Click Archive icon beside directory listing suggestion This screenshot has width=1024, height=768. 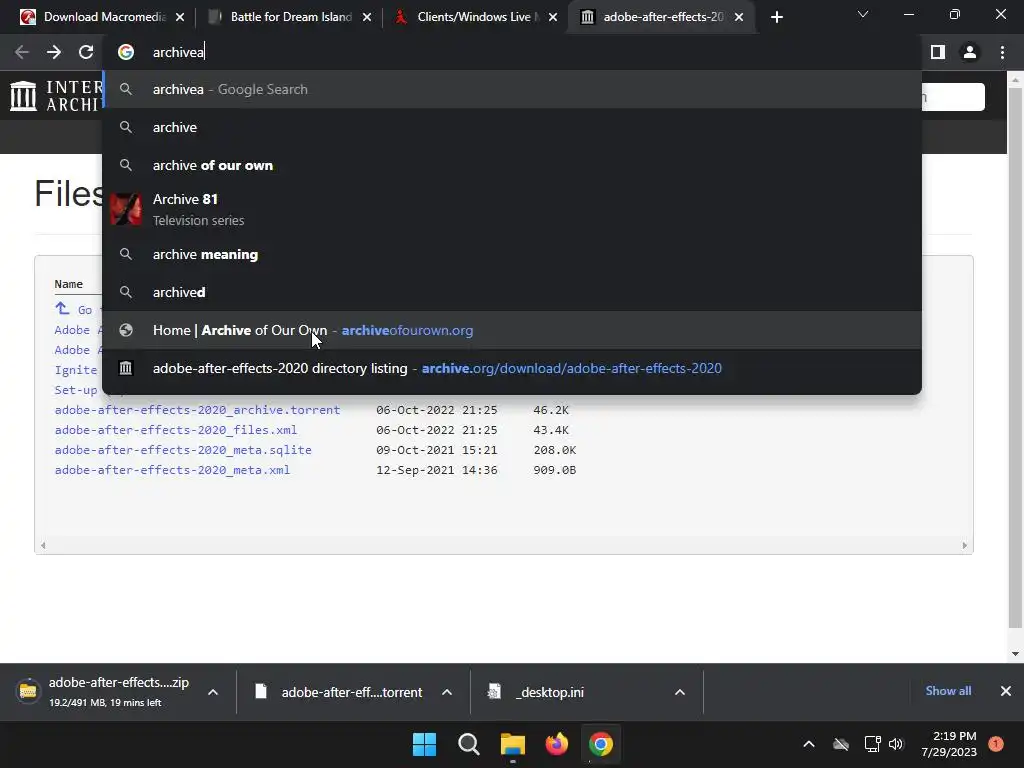tap(126, 368)
